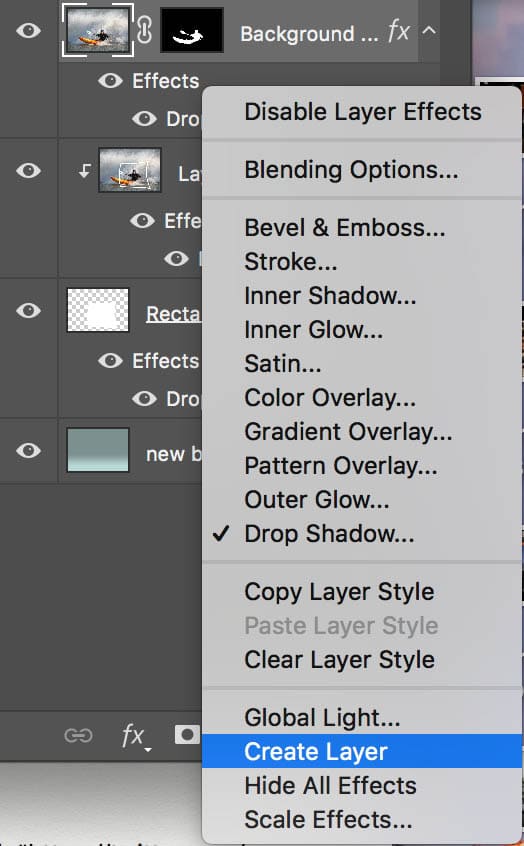524x846 pixels.
Task: Select the black layer mask thumbnail
Action: (192, 30)
